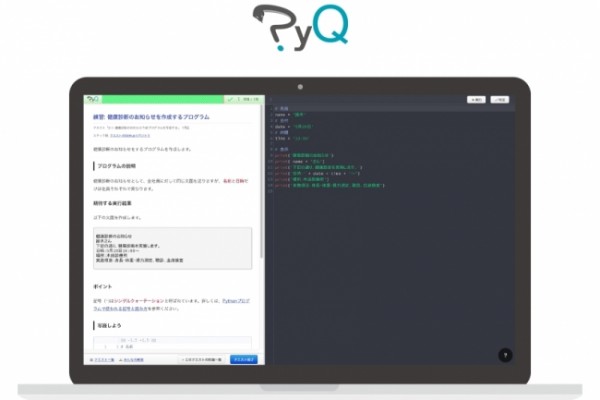Click the green progress bar in header
The width and height of the screenshot is (600, 400).
[x=163, y=99]
